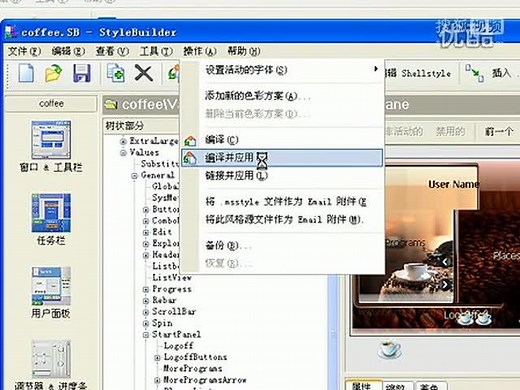Click the 树状部分 column header
This screenshot has height=390, width=520.
pos(141,126)
